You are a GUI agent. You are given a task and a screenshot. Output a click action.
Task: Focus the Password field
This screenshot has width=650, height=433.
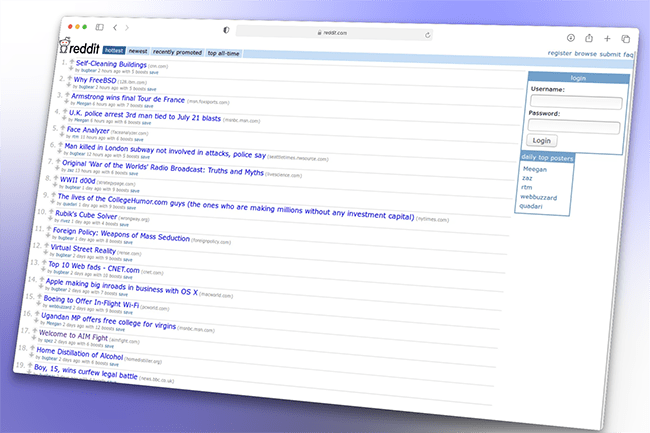click(x=574, y=127)
